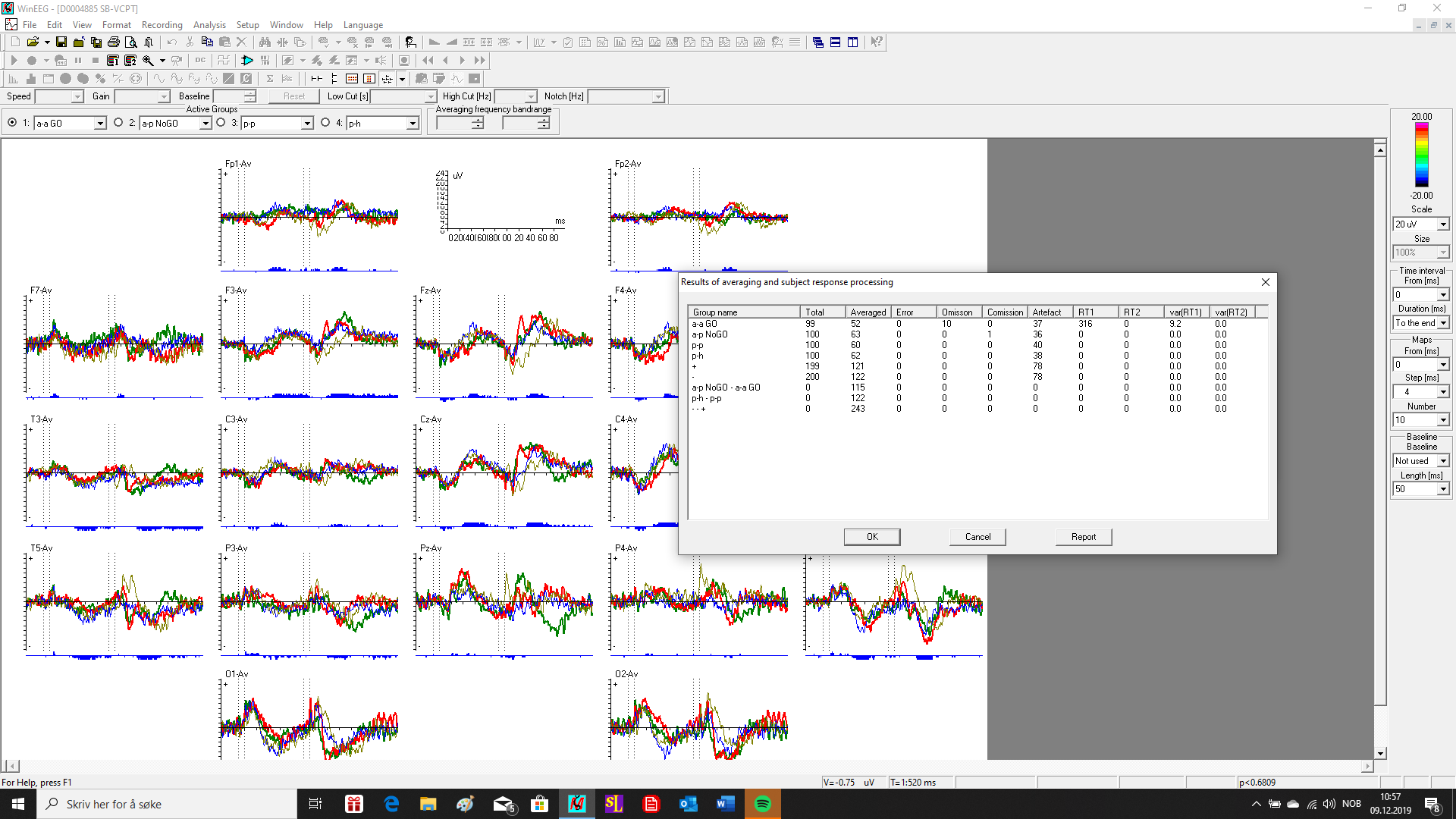
Task: Click the Print icon in toolbar
Action: click(114, 42)
